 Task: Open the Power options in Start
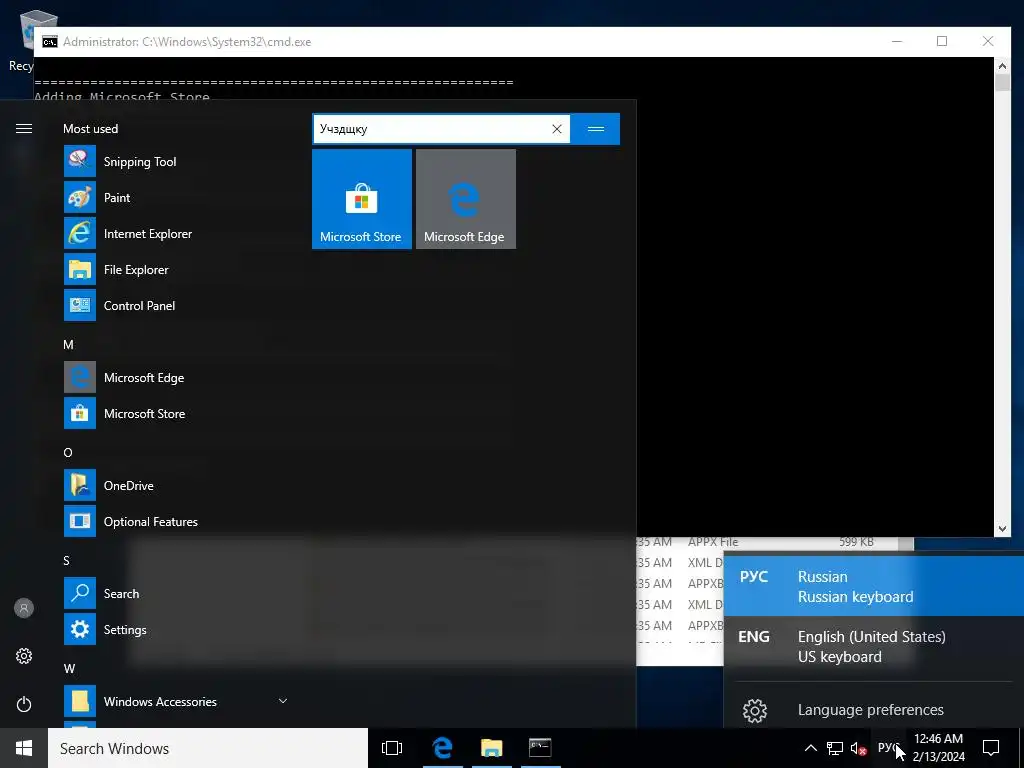click(24, 704)
